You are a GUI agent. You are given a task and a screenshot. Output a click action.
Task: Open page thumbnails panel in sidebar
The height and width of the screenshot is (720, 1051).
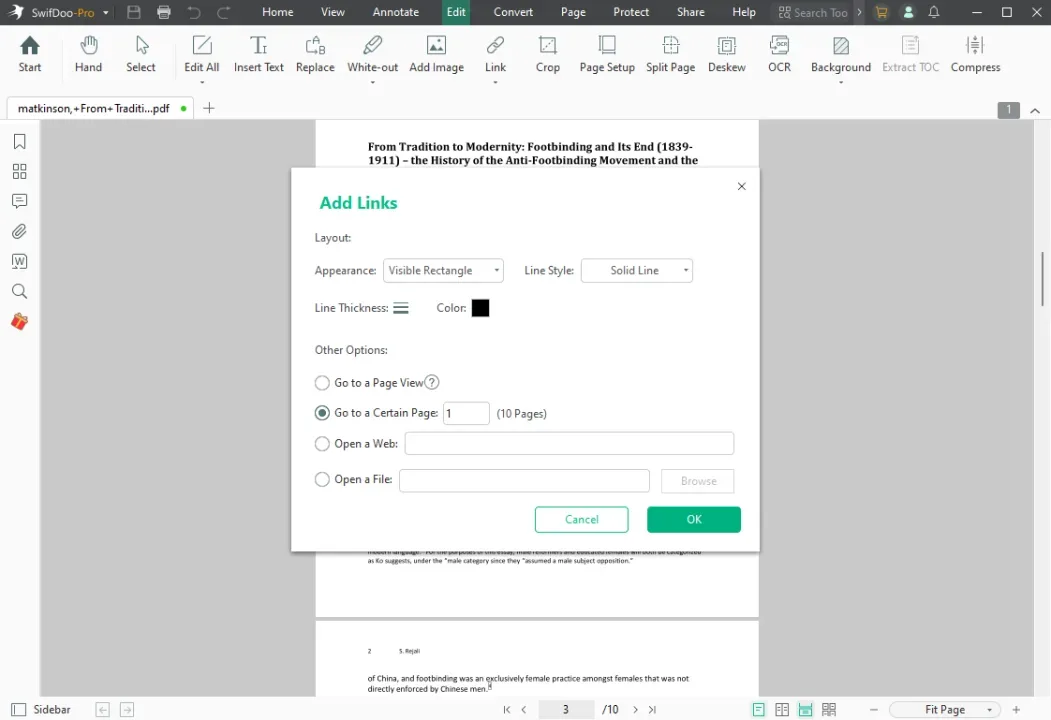click(19, 172)
